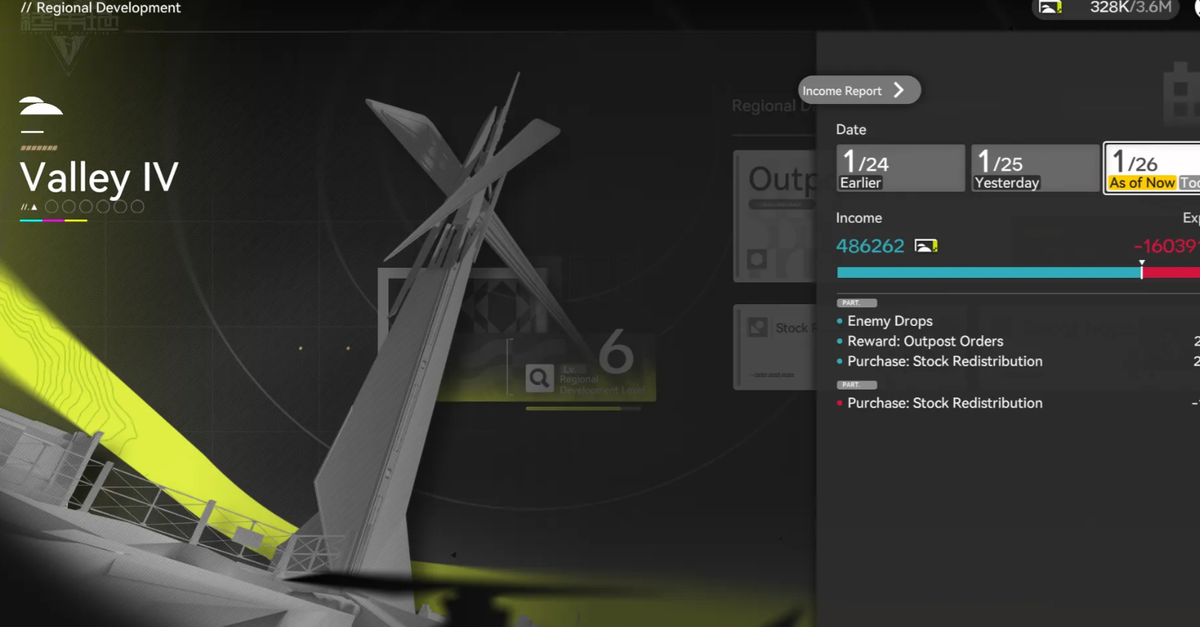Click the Valley IV region title
Screen dimensions: 1200x627
[x=99, y=178]
